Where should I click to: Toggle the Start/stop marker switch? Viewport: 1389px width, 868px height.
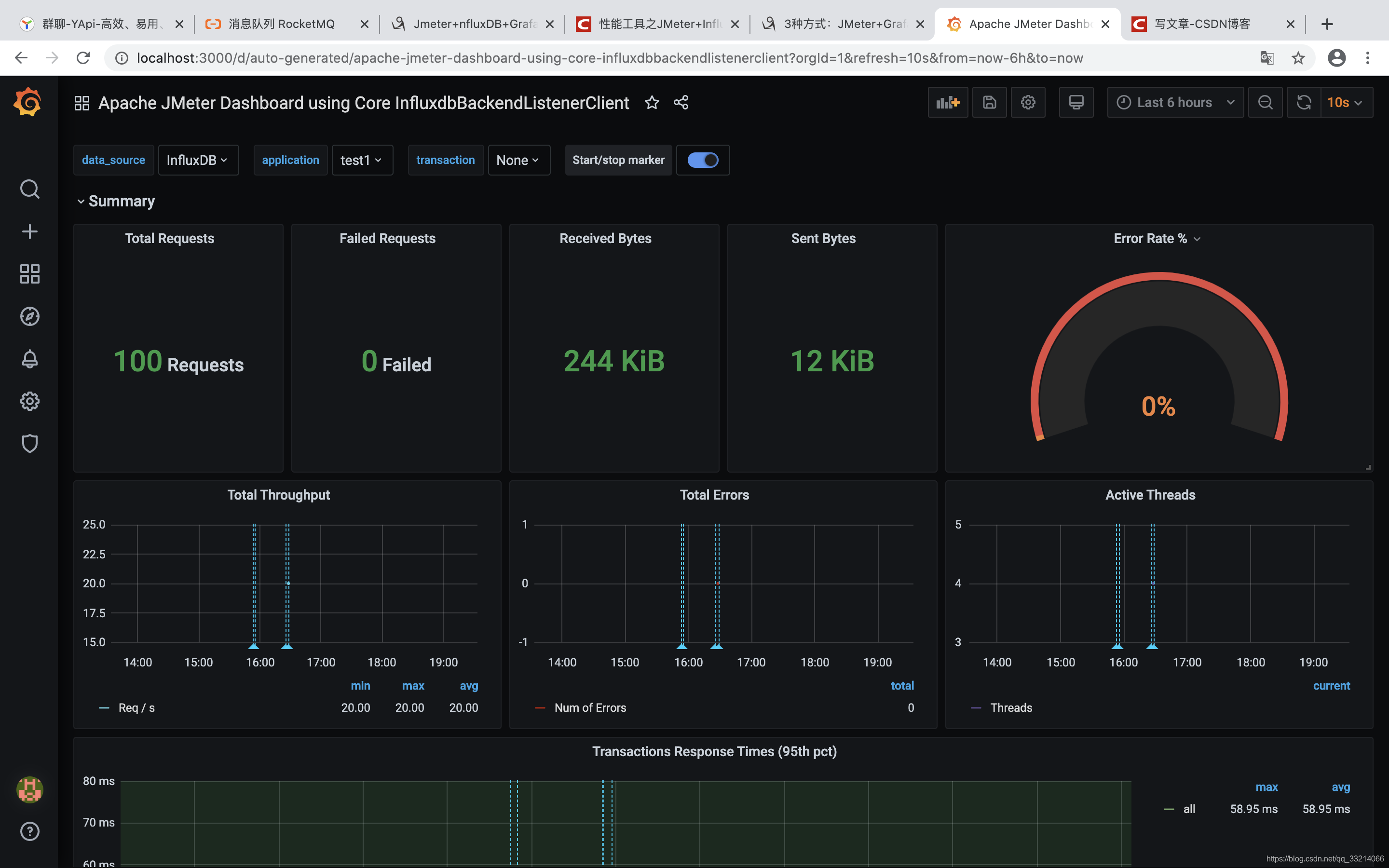click(703, 160)
